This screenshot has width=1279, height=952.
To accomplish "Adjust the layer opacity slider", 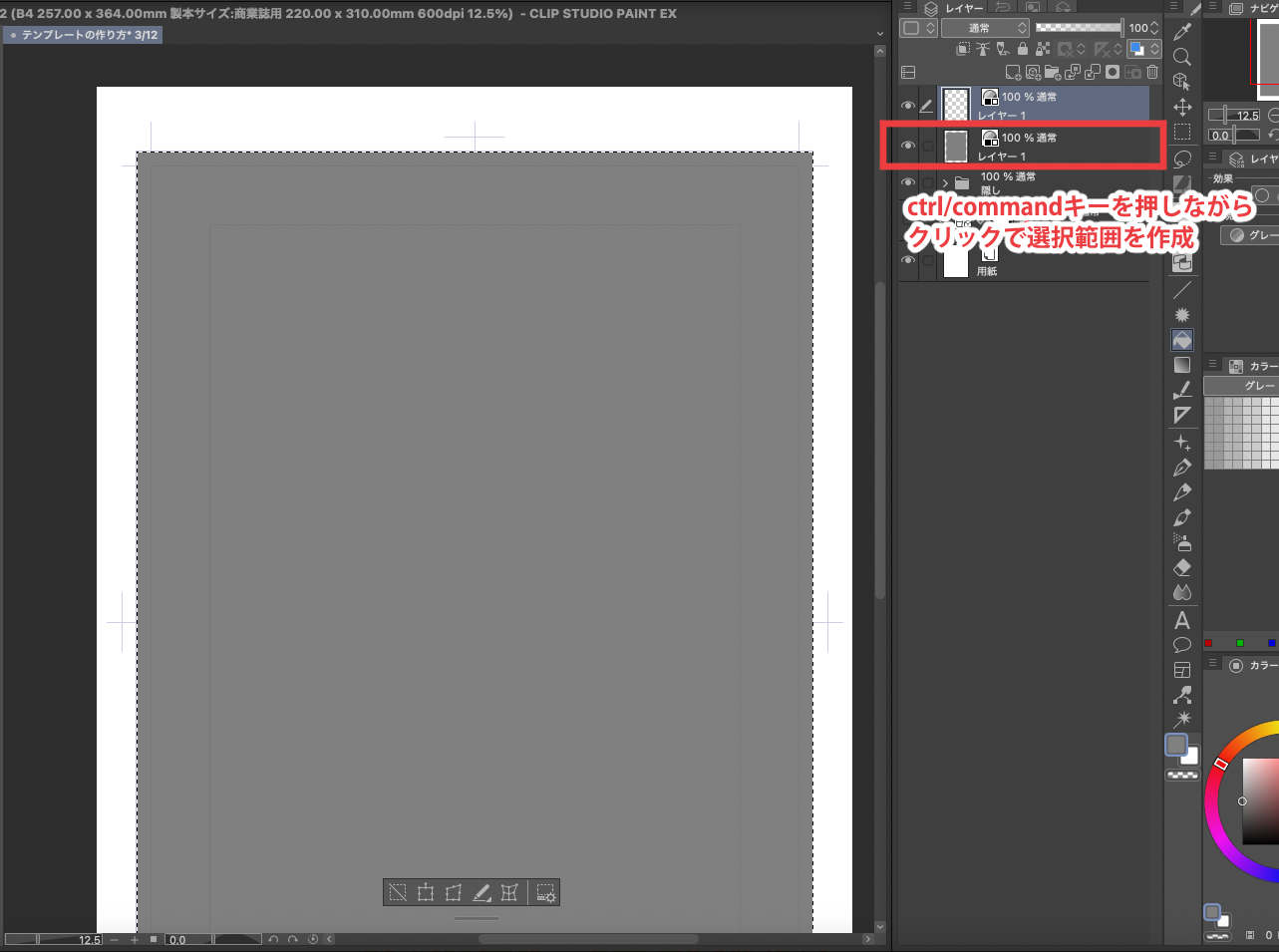I will point(1079,28).
